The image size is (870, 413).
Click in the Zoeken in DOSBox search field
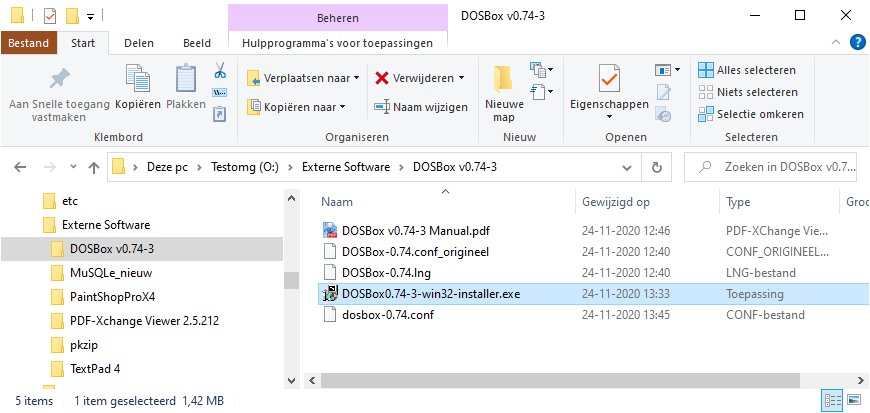[771, 167]
